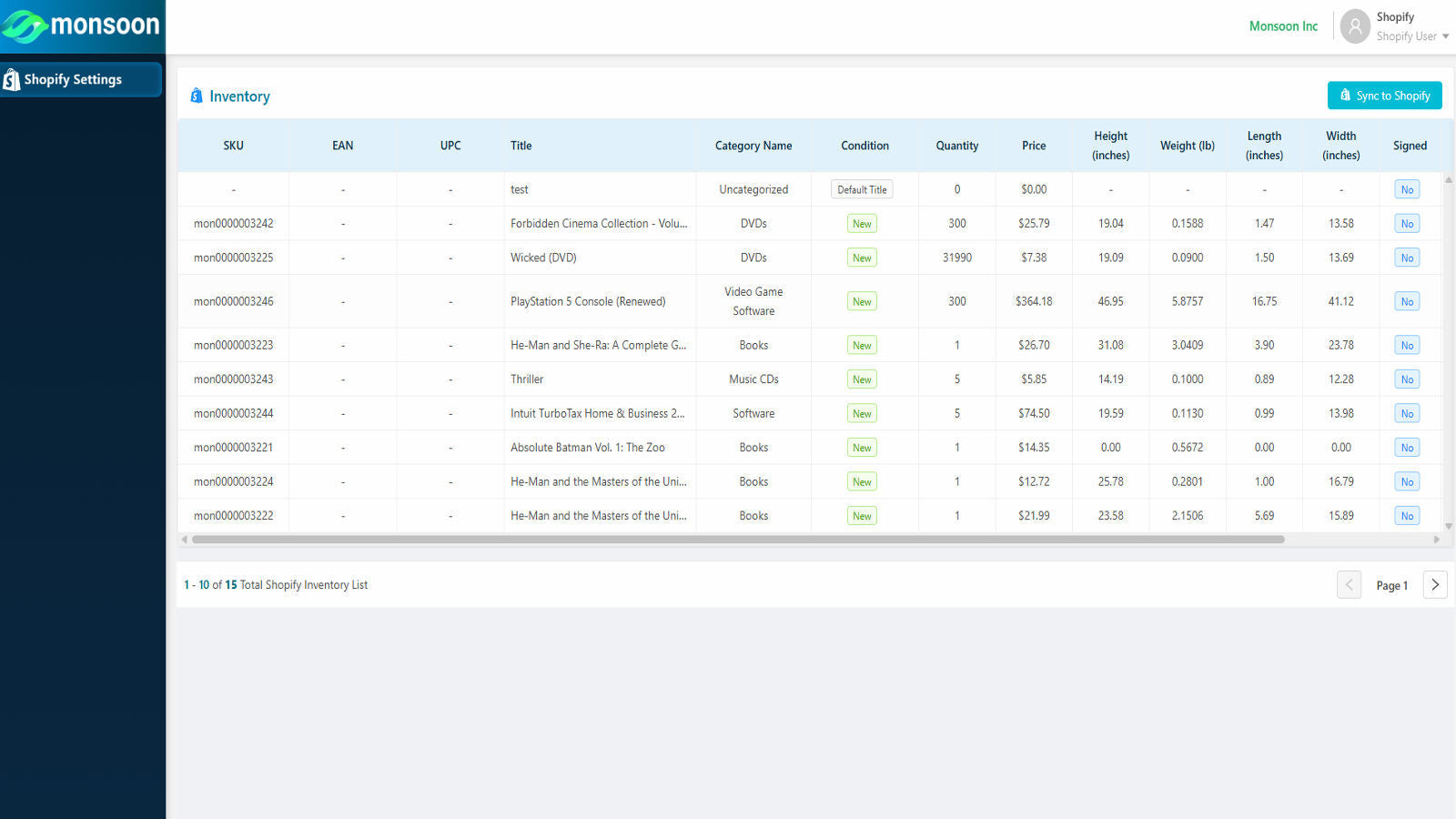Open the Default Title condition dropdown
1456x819 pixels.
(x=862, y=188)
